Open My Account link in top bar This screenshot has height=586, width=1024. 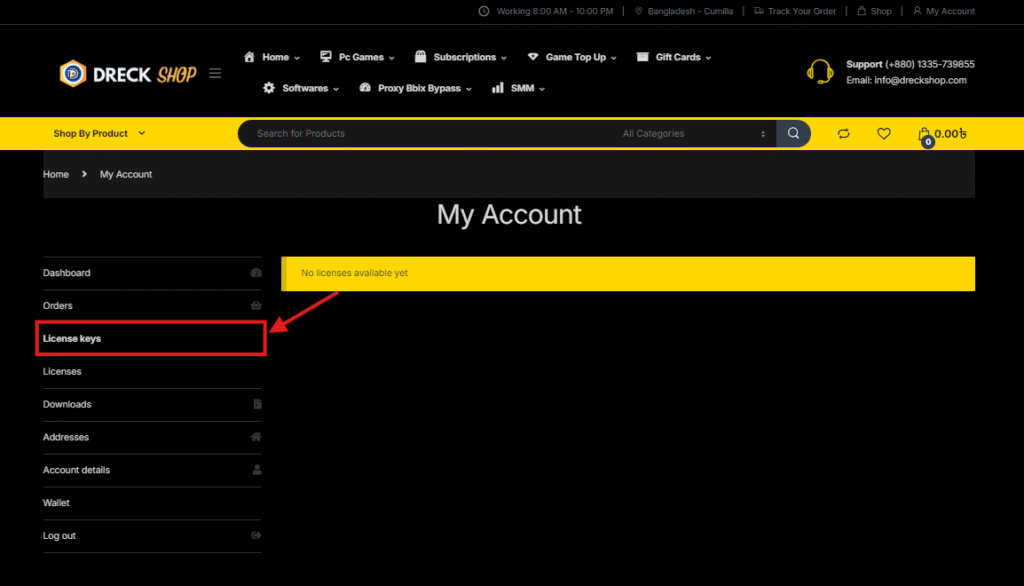pos(950,11)
